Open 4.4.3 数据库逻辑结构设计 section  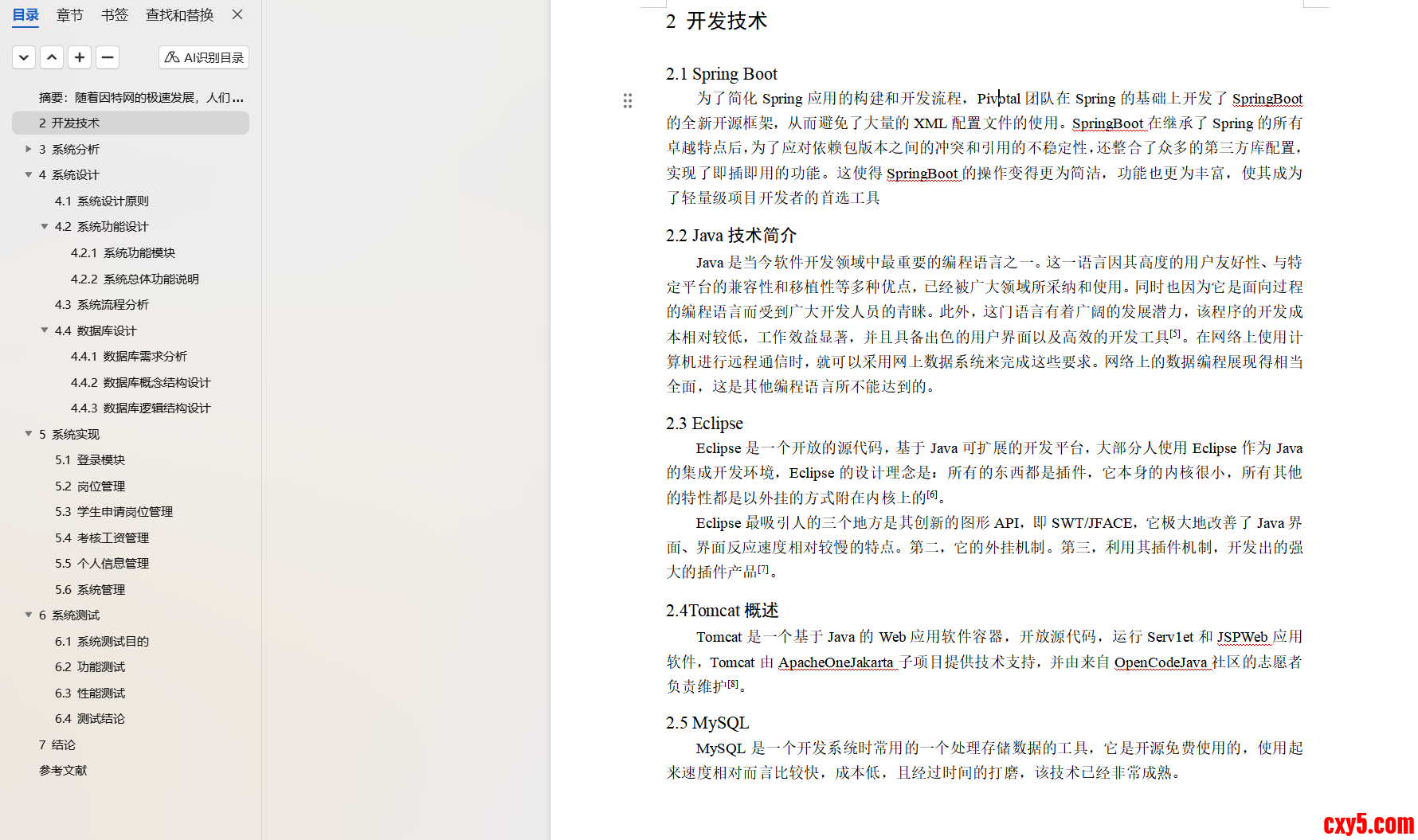[141, 408]
